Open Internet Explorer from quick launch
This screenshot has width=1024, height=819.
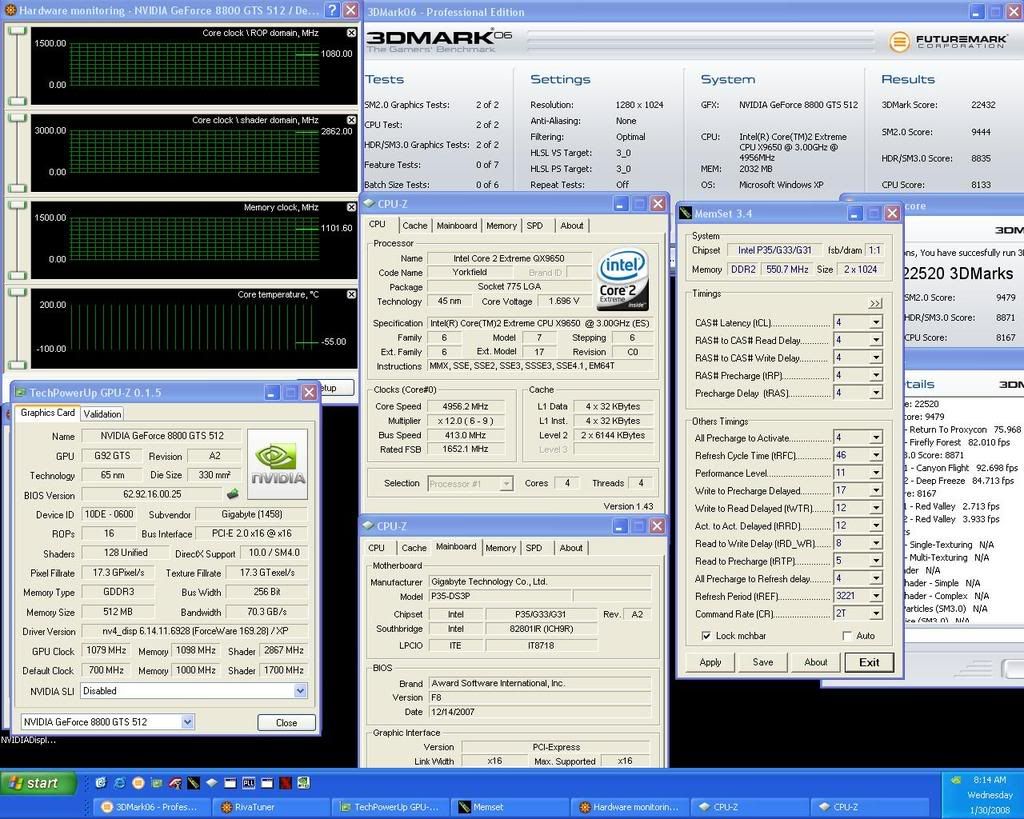[119, 783]
